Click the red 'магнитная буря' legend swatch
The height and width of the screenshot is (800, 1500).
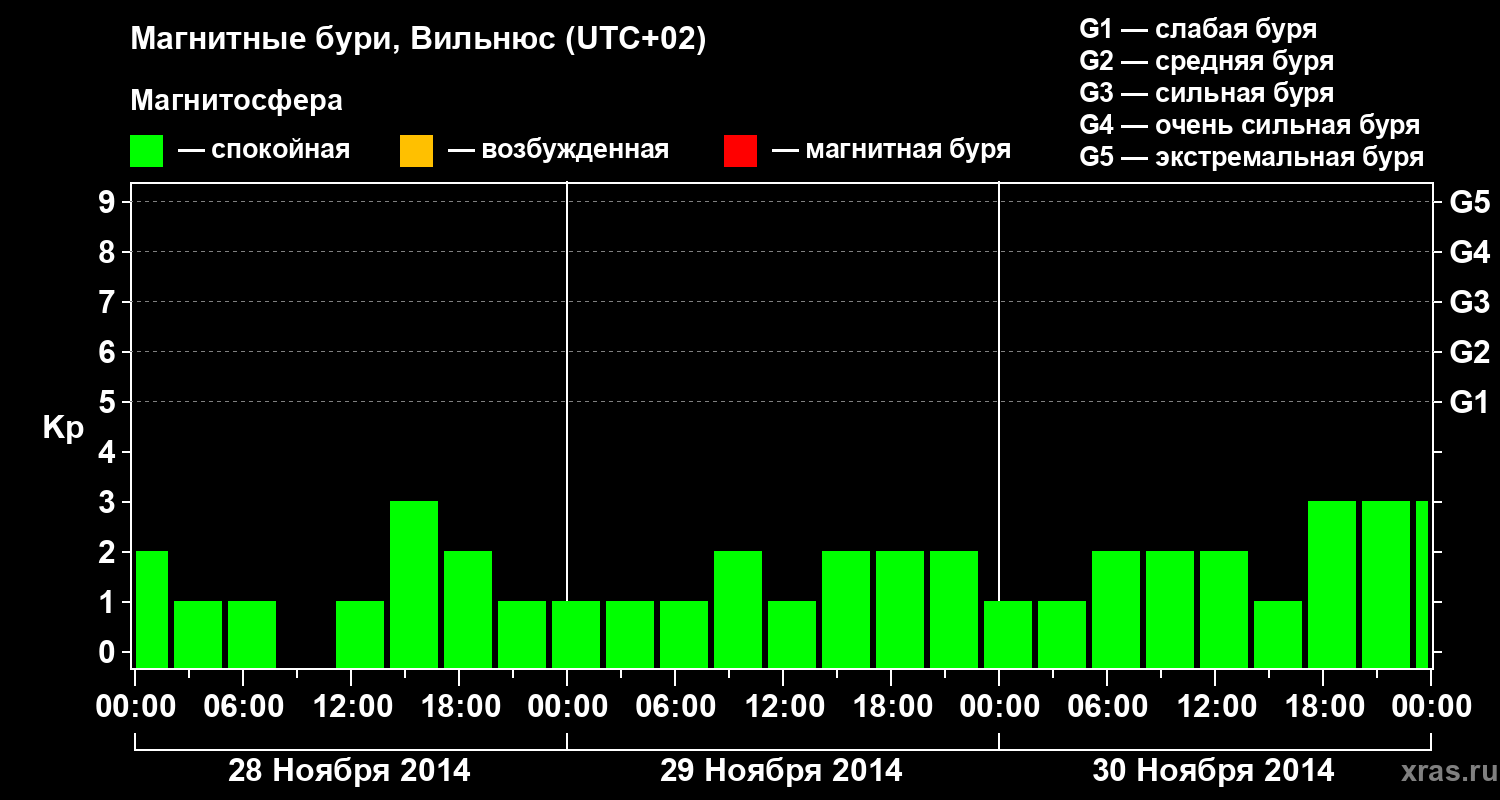(x=740, y=151)
